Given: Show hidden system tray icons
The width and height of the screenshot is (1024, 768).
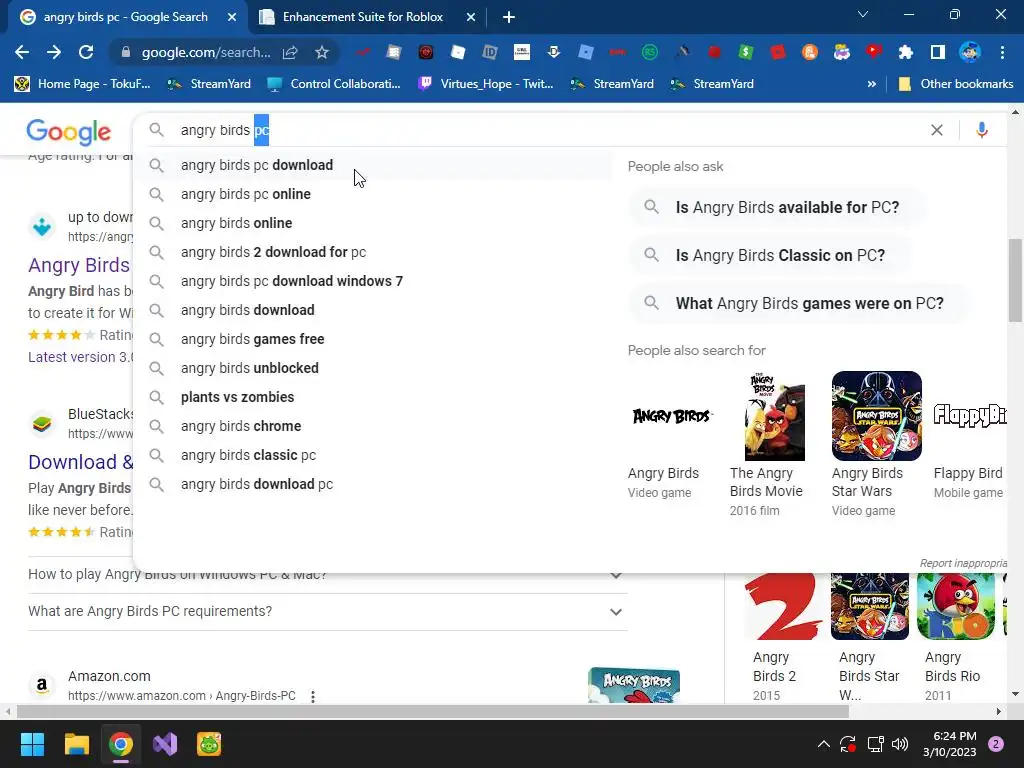Looking at the screenshot, I should 824,744.
